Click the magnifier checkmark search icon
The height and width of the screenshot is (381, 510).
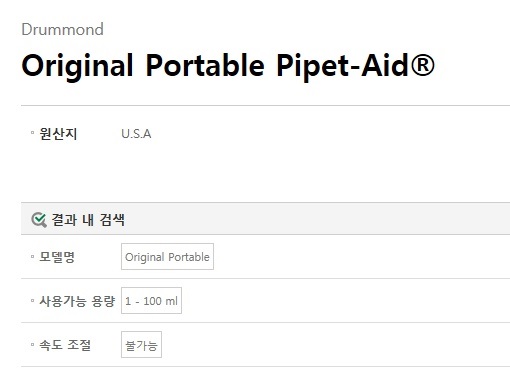pos(39,220)
